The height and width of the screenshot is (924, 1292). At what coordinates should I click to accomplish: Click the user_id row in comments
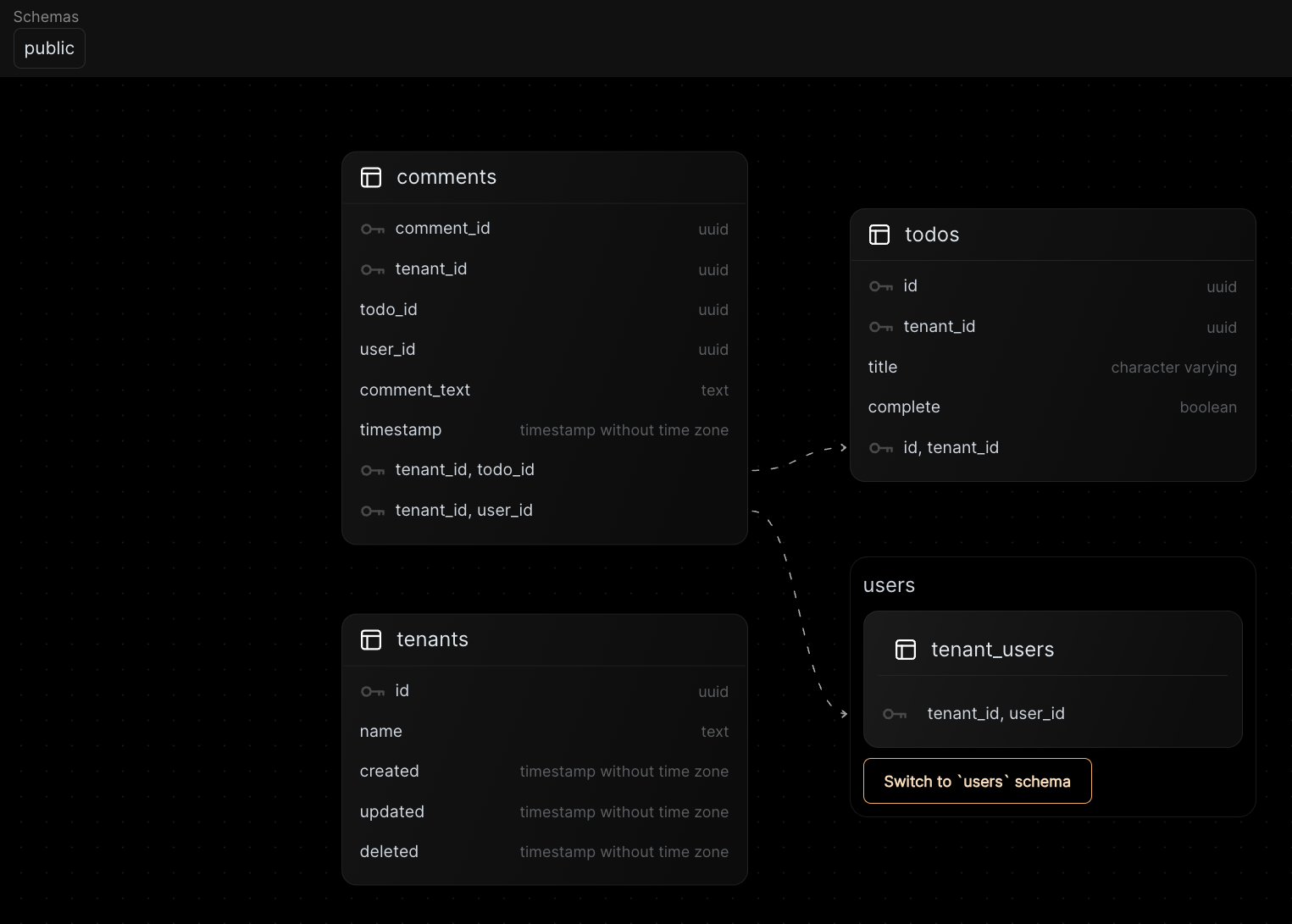[387, 349]
